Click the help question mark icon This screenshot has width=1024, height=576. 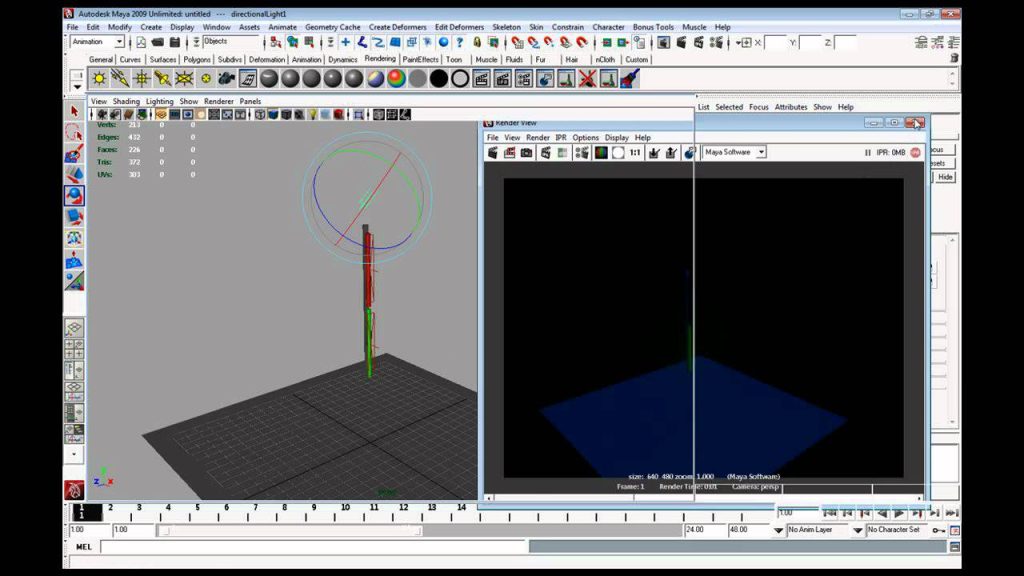(x=460, y=42)
